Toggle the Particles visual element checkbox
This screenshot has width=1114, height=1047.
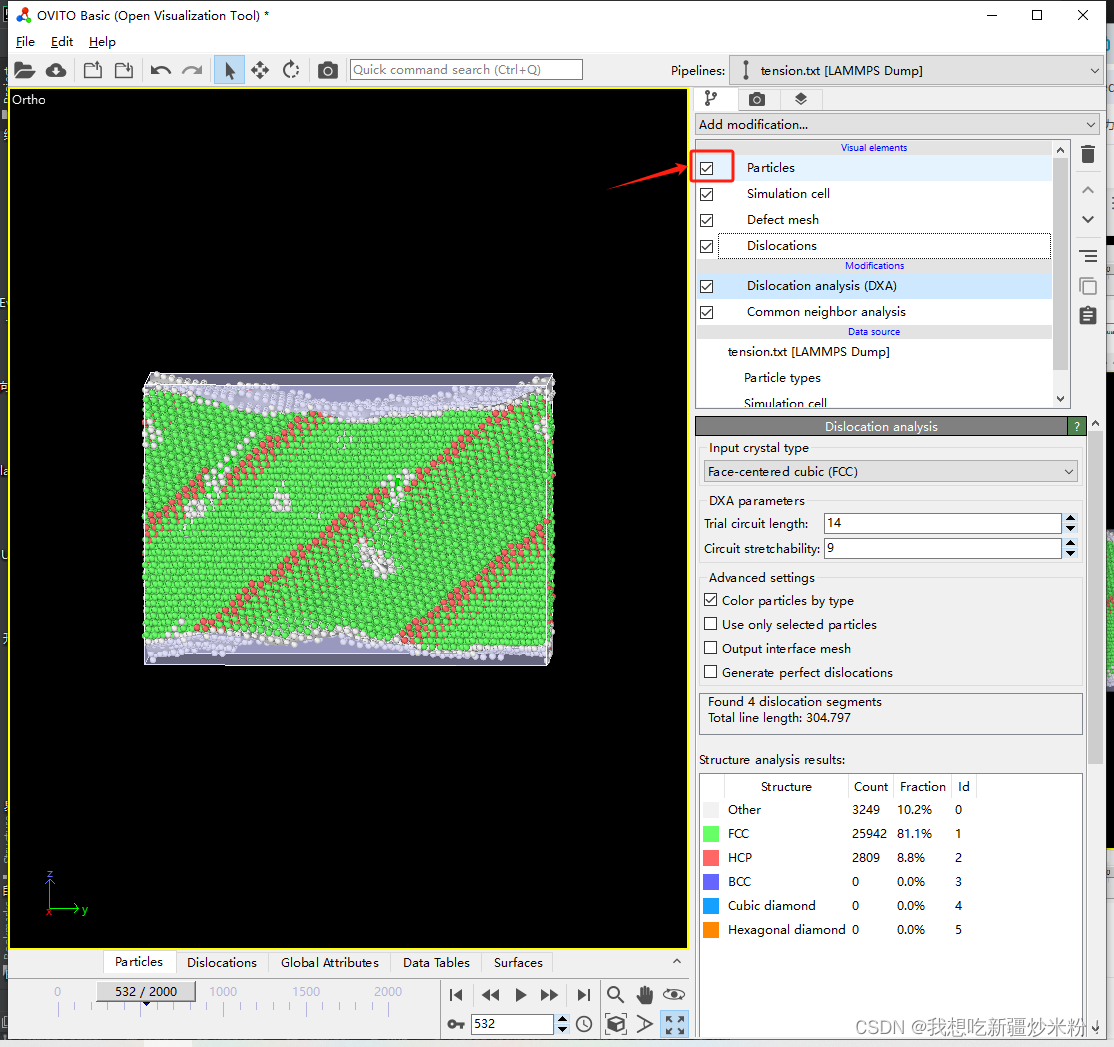tap(706, 168)
